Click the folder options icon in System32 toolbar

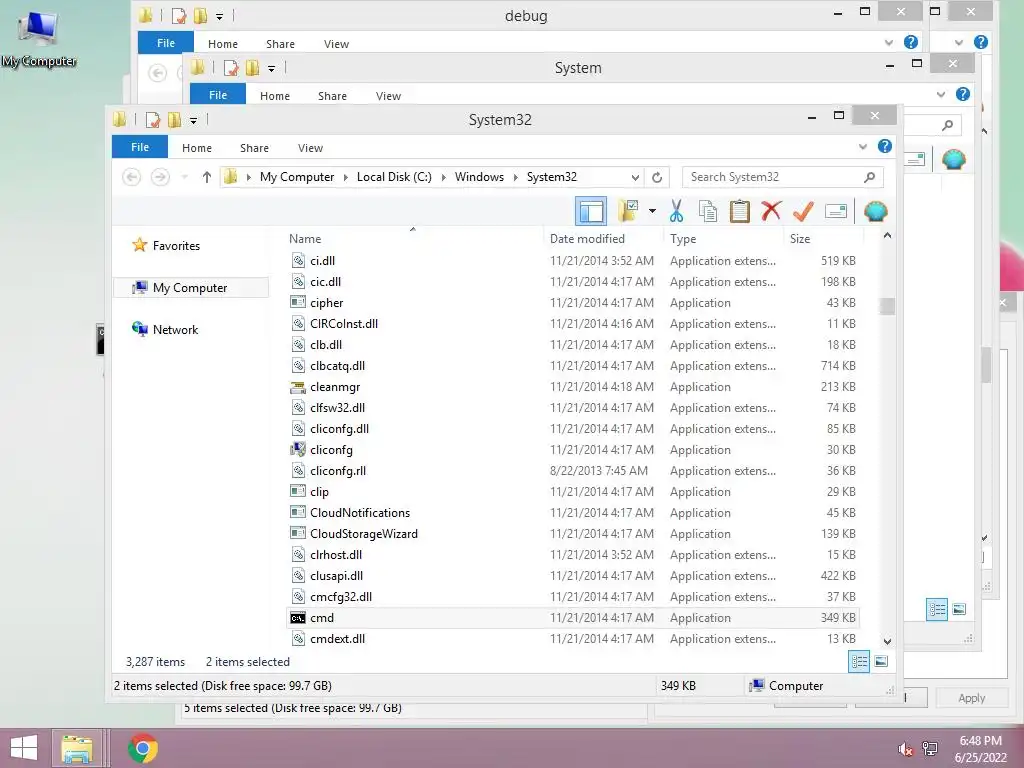pos(628,211)
